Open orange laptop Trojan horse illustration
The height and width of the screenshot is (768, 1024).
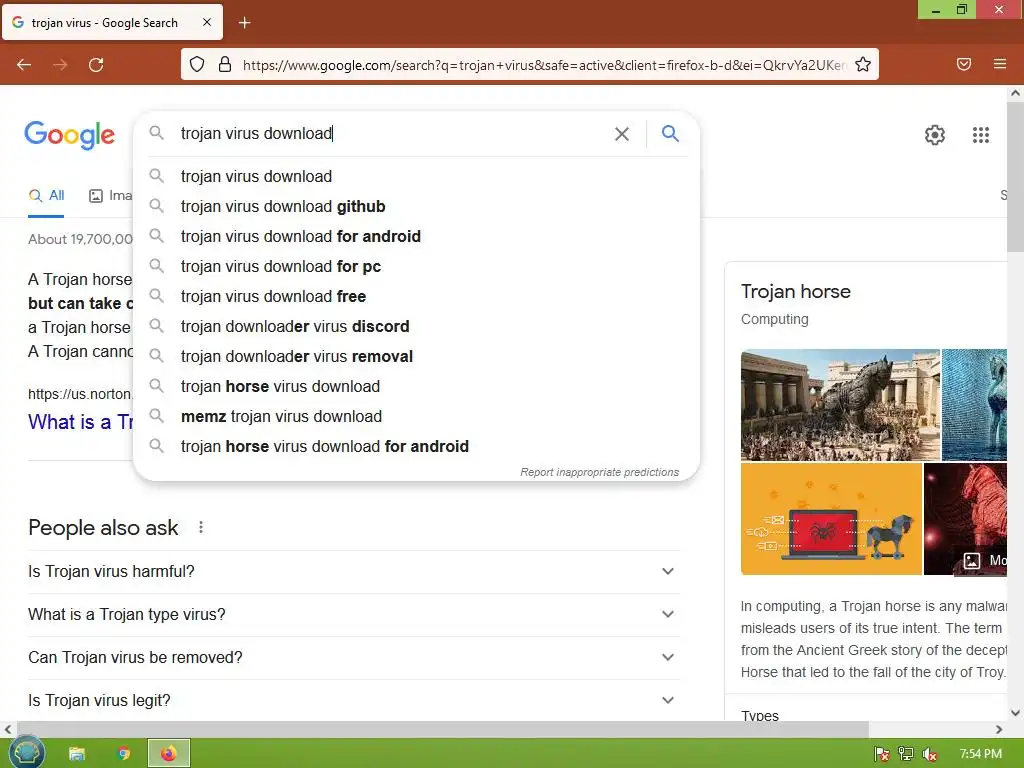[x=831, y=519]
